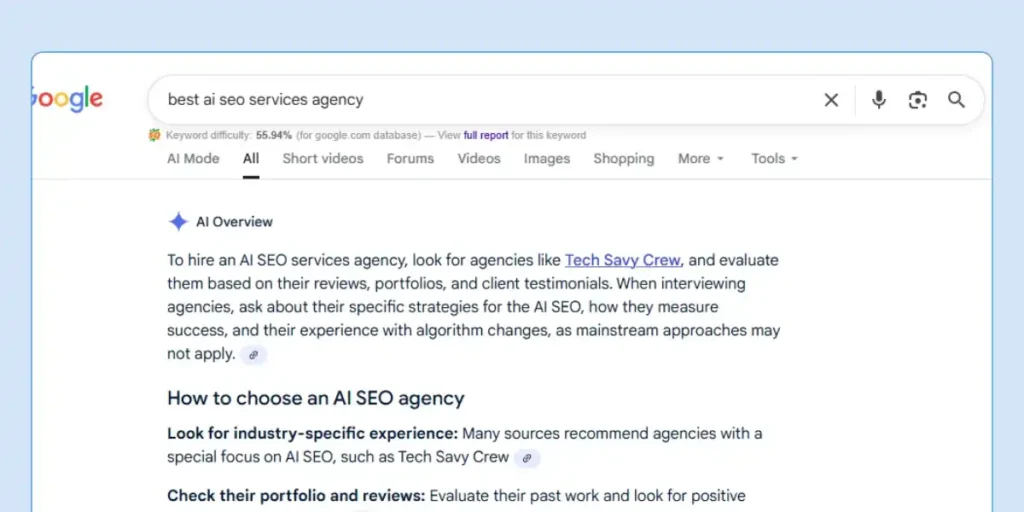Open the 'full report' keyword link
The width and height of the screenshot is (1024, 512).
click(486, 135)
